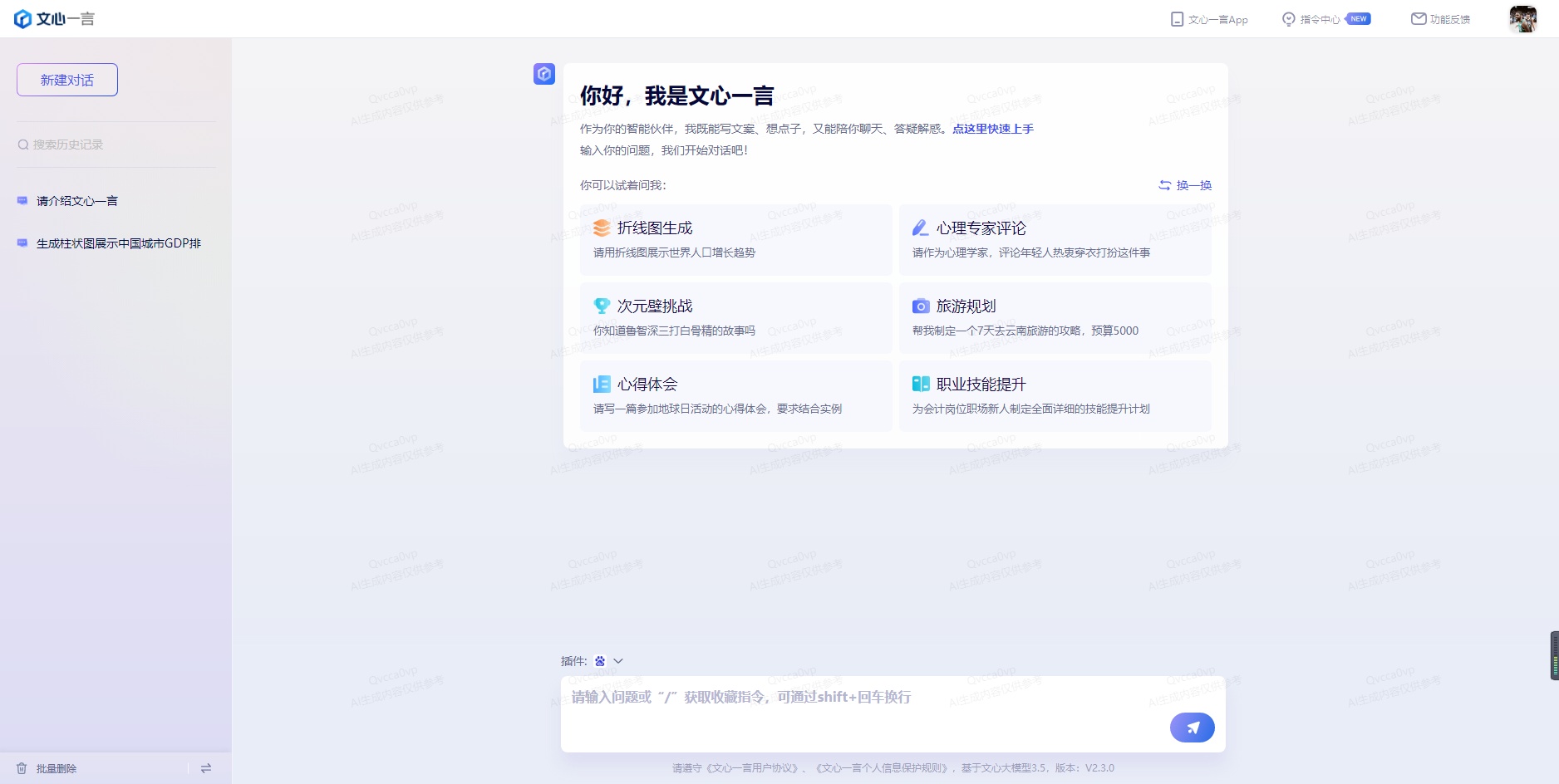Click the send message paper plane button

[x=1192, y=728]
